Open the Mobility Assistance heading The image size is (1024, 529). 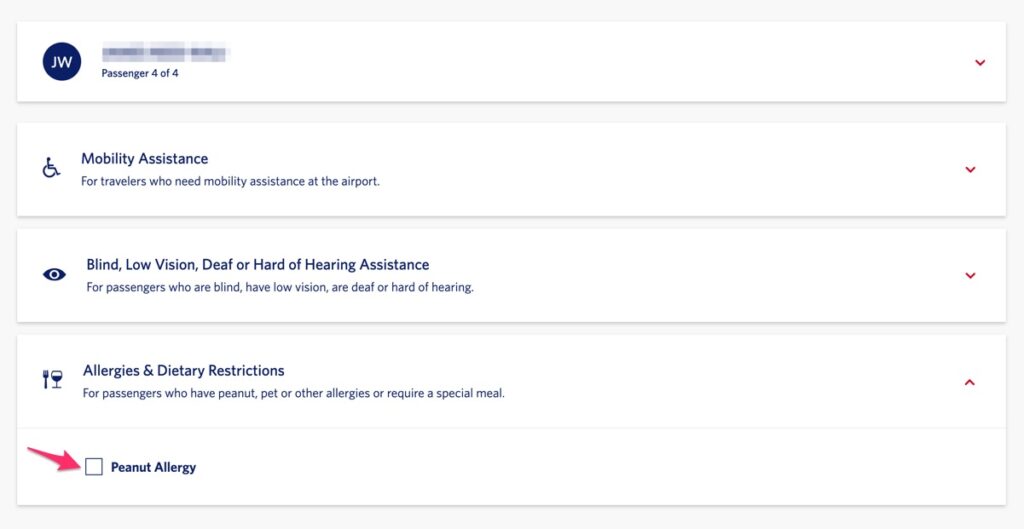pos(145,159)
